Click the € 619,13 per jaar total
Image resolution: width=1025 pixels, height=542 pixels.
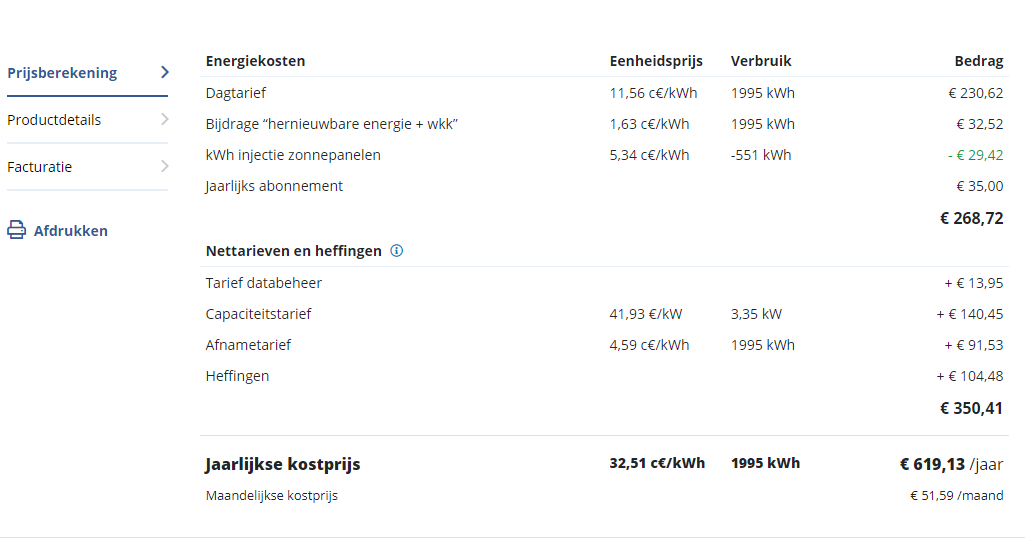pyautogui.click(x=951, y=464)
